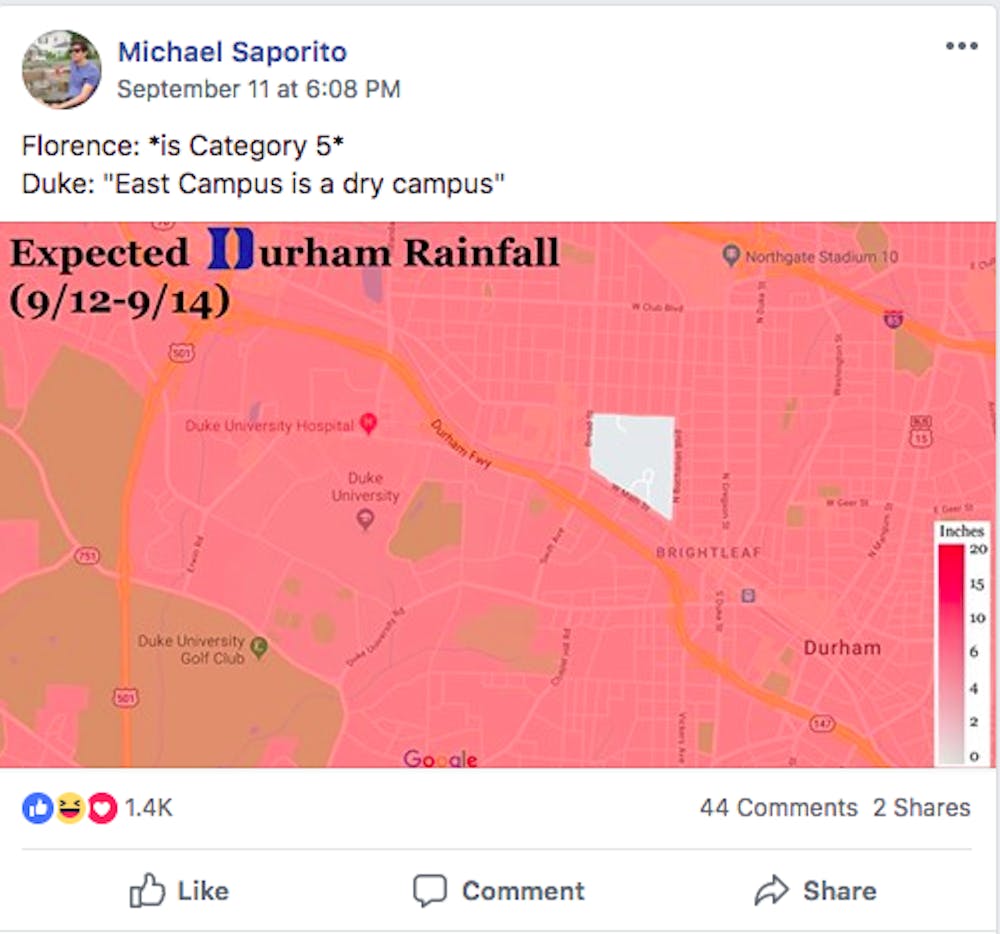Open the post options three-dots menu
The height and width of the screenshot is (934, 1000).
click(x=961, y=46)
